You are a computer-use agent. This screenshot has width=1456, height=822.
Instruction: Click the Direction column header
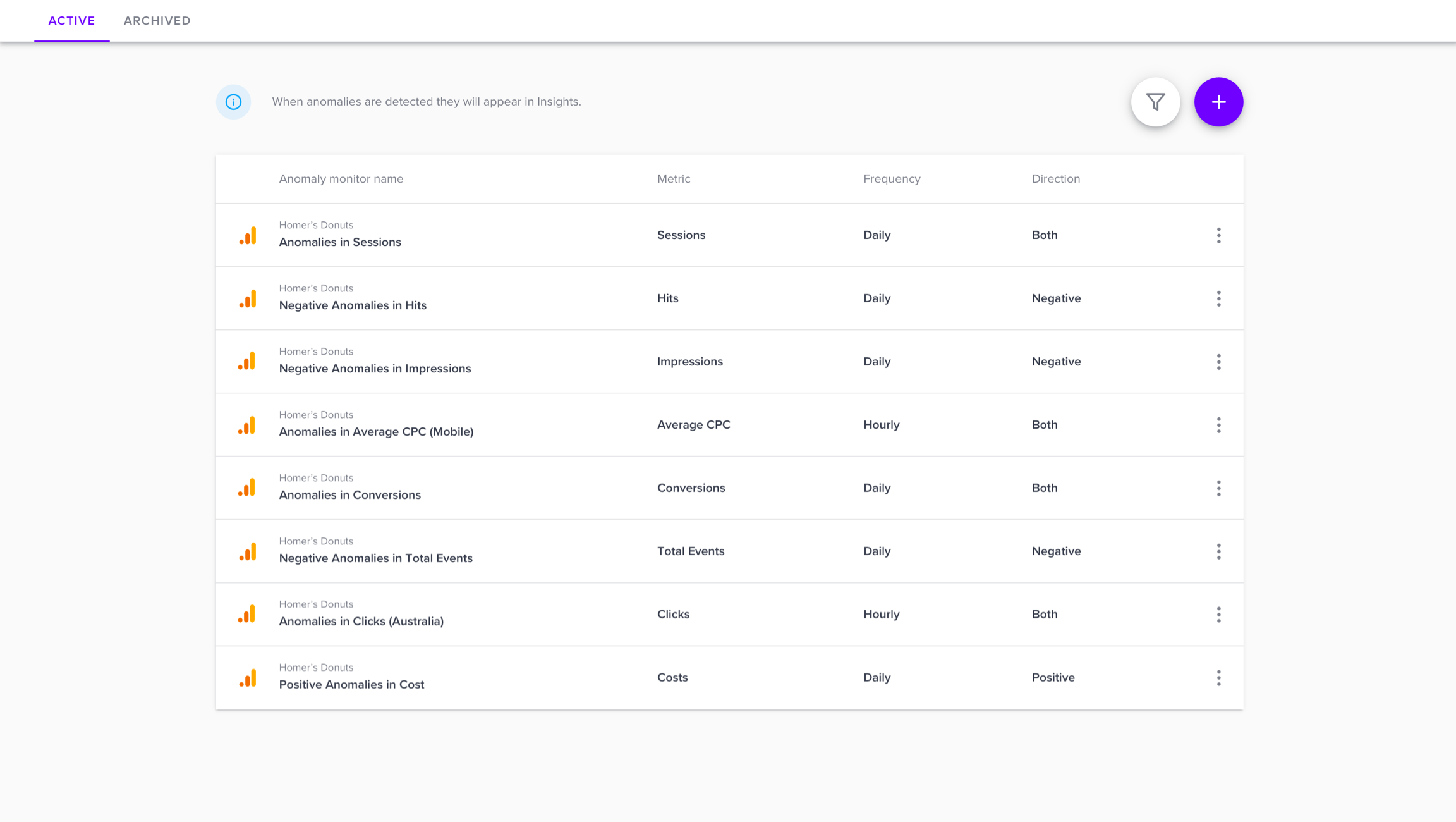[1055, 179]
